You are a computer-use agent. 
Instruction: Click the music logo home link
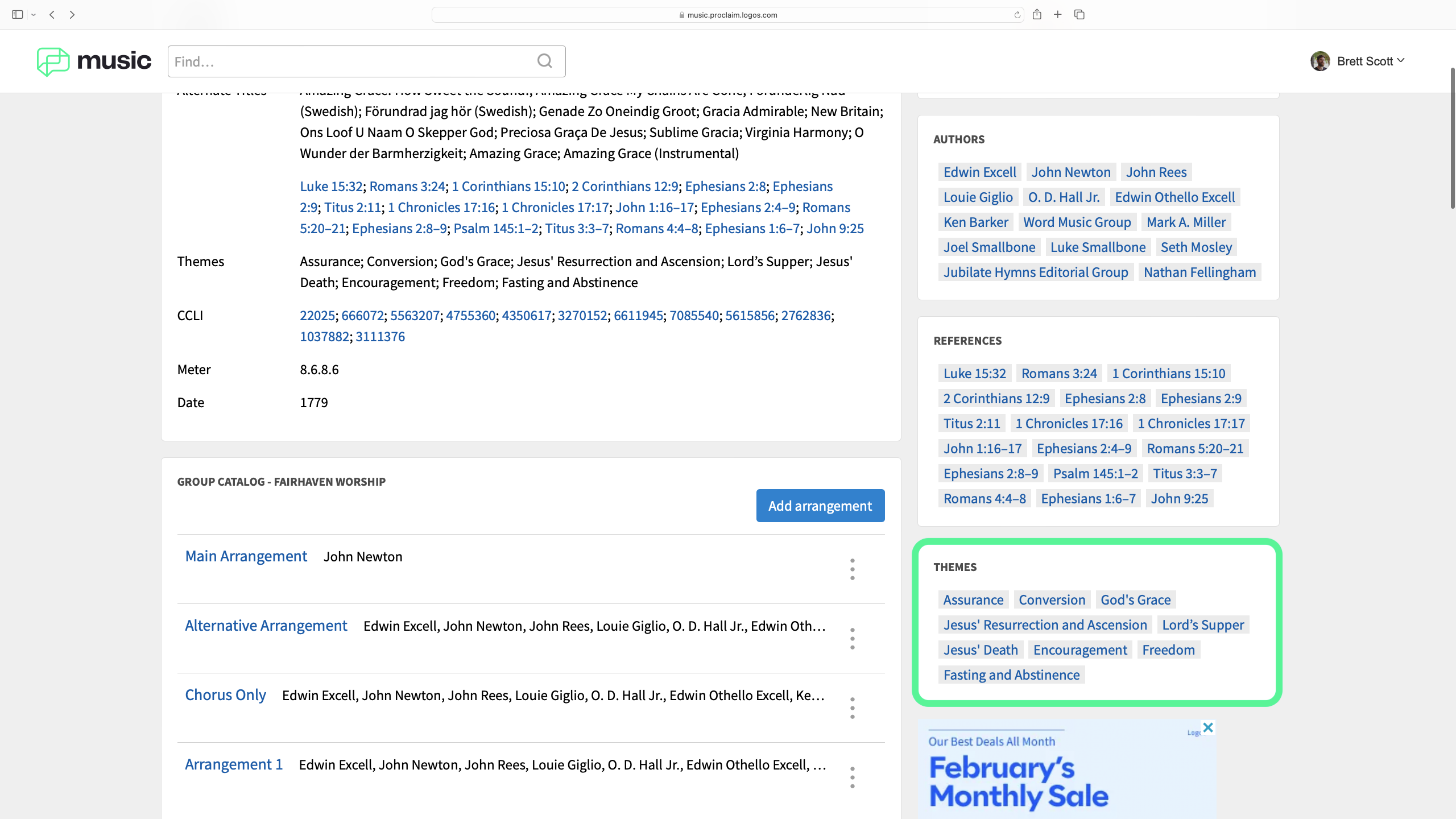[x=94, y=61]
